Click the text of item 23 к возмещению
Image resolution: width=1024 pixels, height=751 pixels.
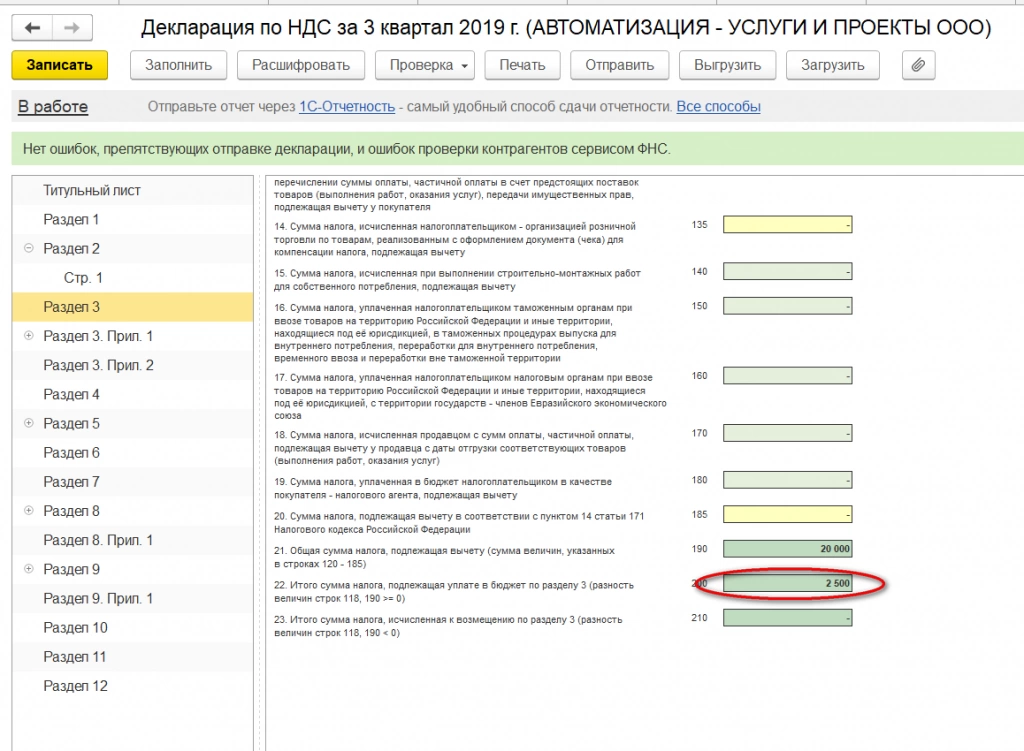point(448,626)
